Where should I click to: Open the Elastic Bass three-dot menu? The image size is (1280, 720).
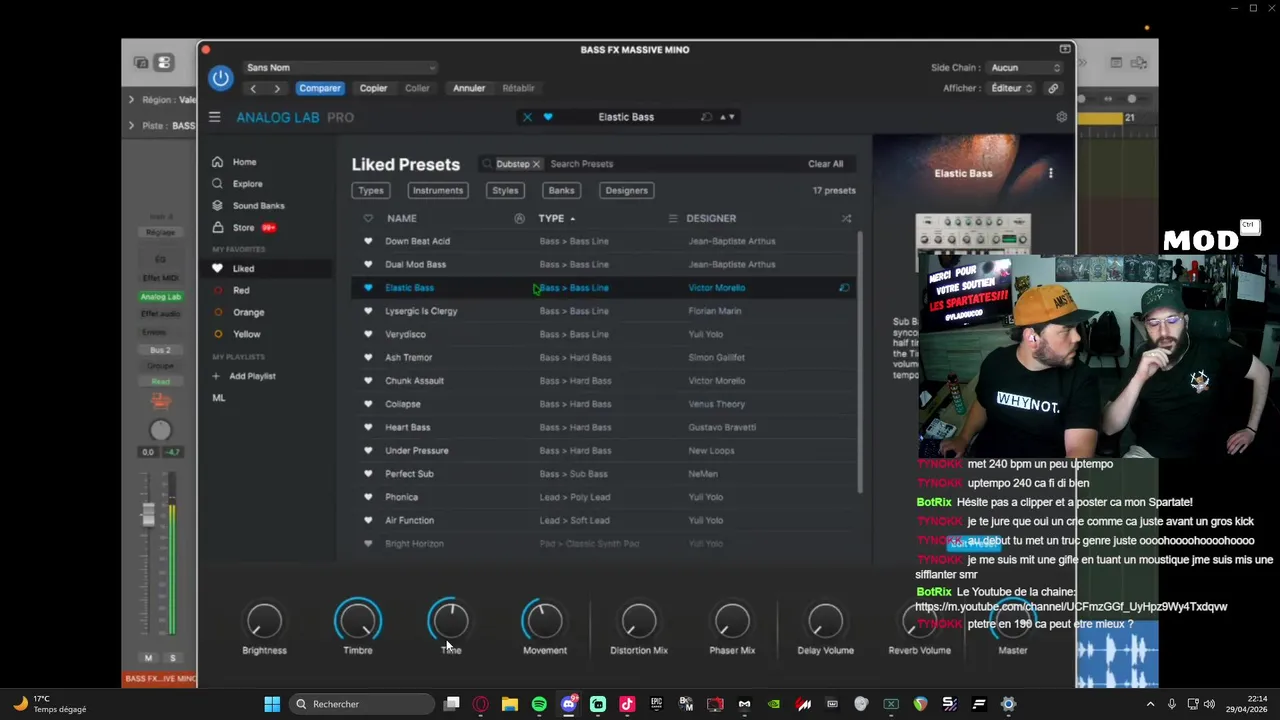(1050, 173)
